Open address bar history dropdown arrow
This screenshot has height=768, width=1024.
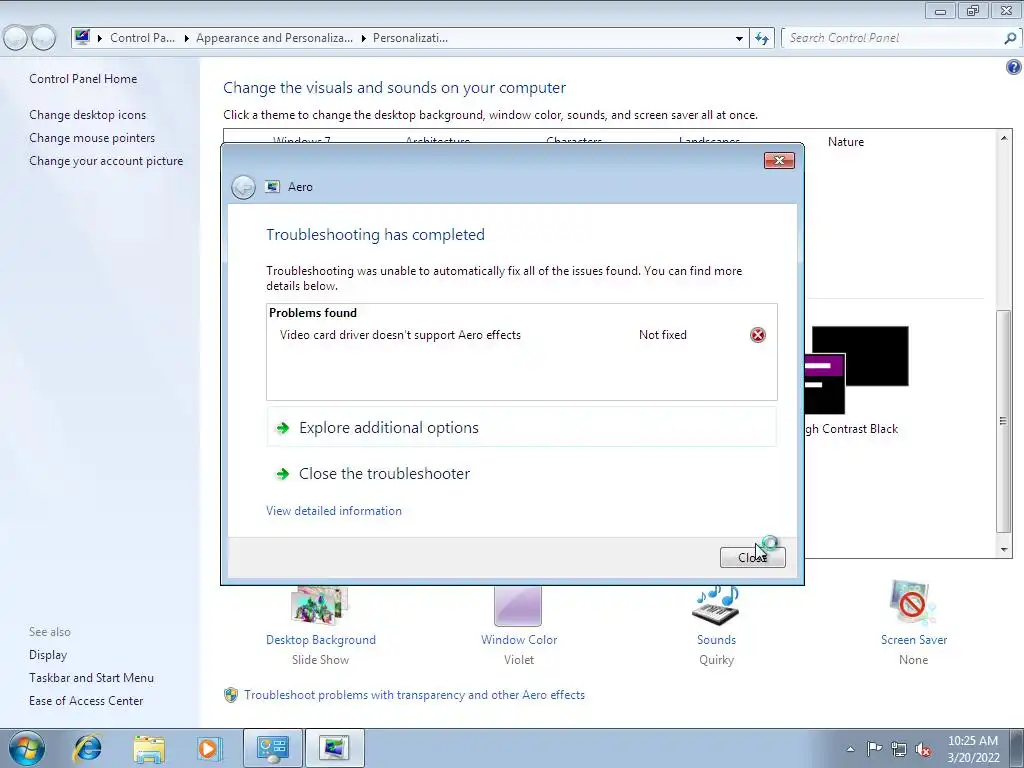click(x=739, y=39)
